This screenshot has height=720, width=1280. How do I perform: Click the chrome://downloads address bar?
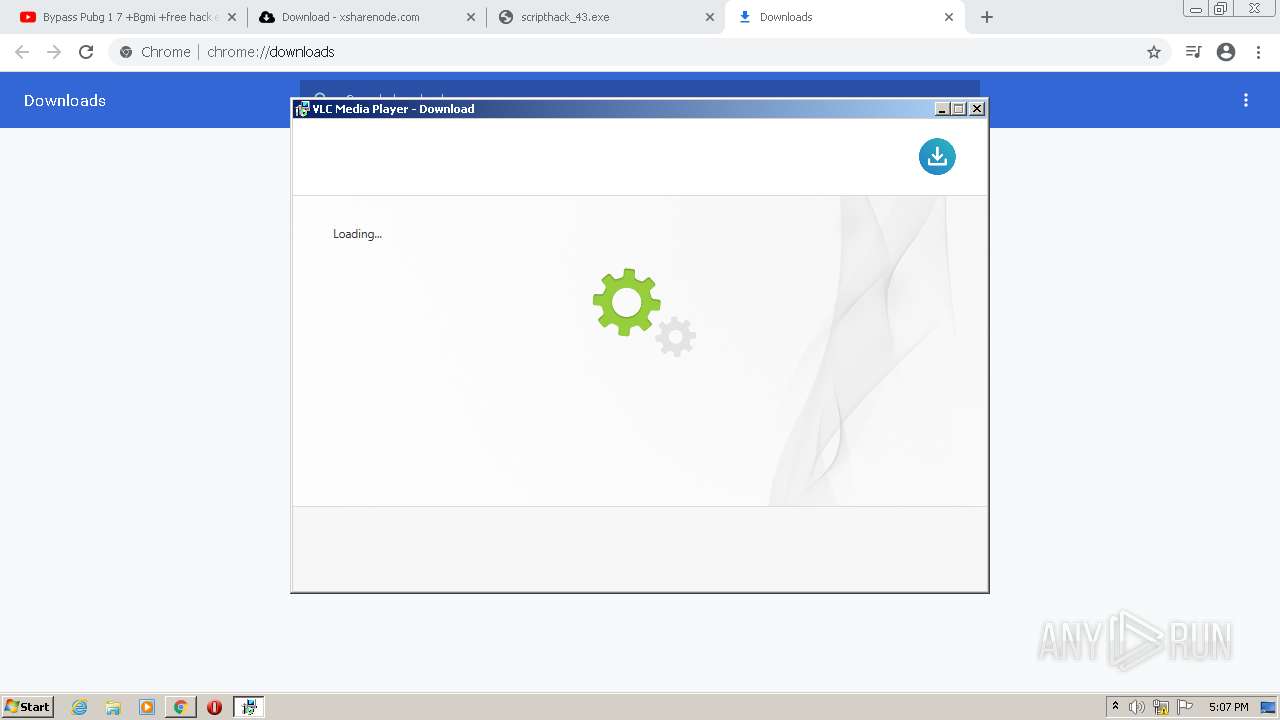(x=640, y=52)
